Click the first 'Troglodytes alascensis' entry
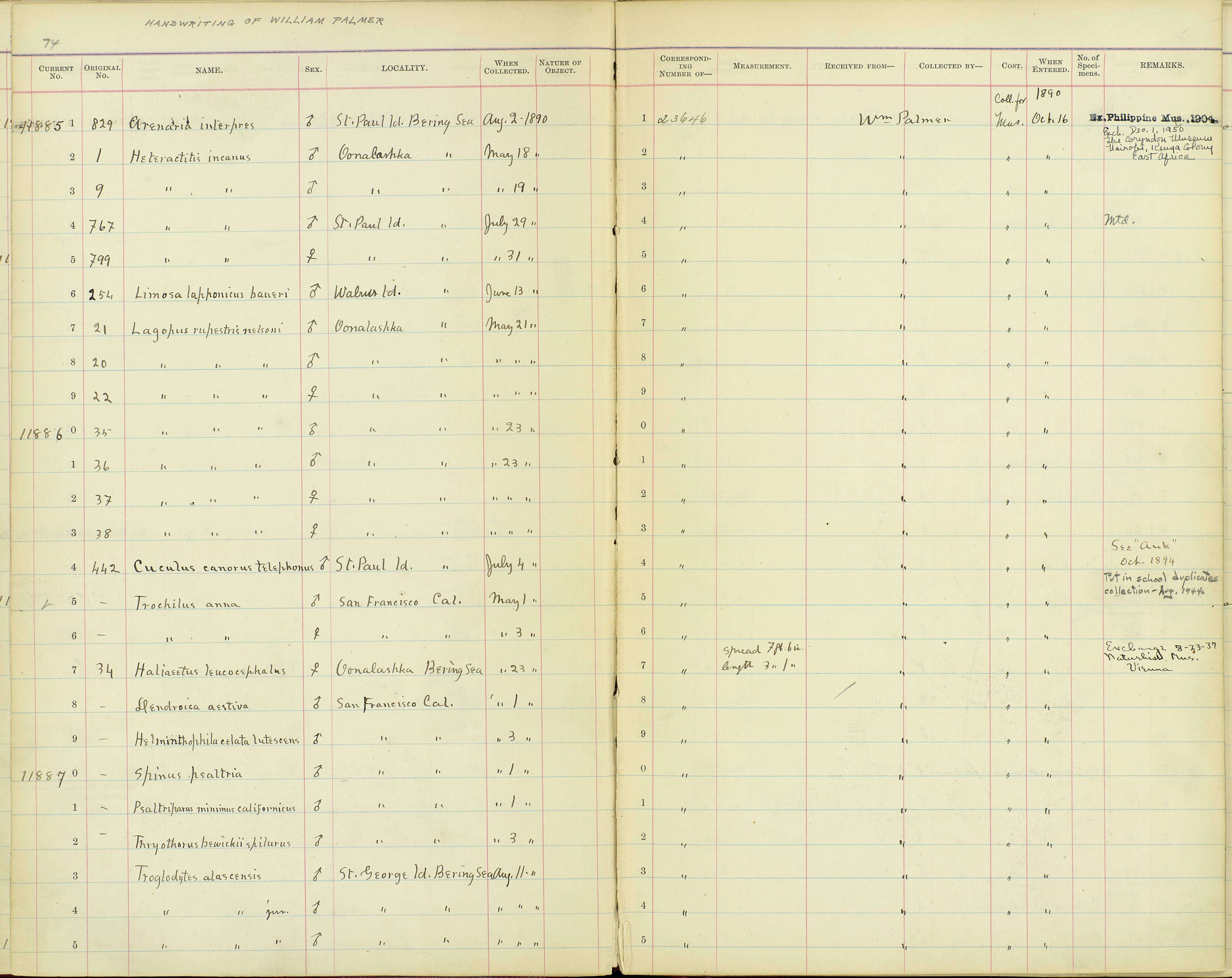This screenshot has width=1232, height=978. coord(198,876)
